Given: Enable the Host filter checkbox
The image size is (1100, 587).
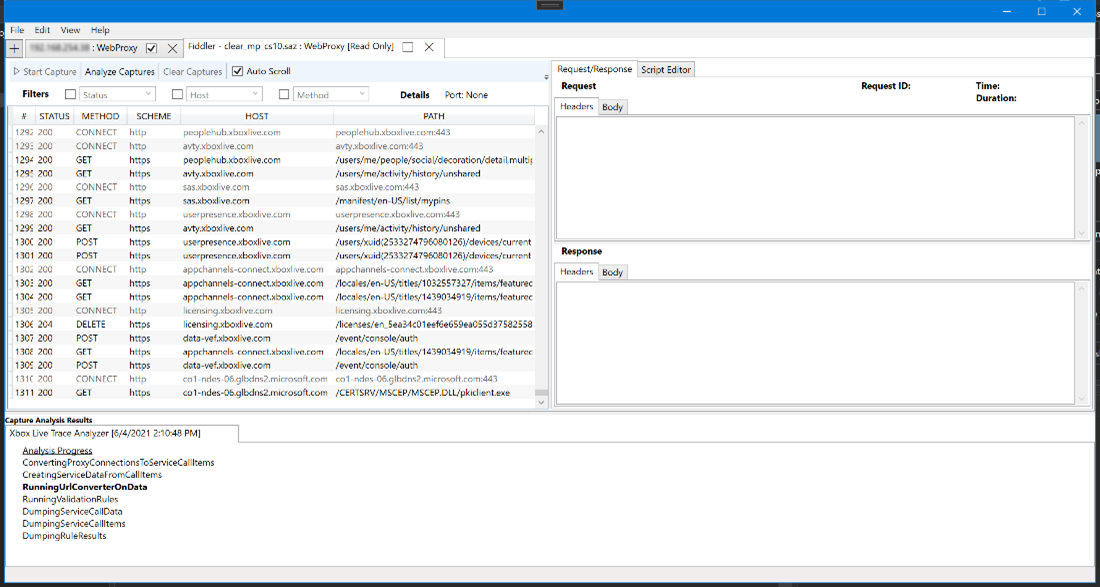Looking at the screenshot, I should [177, 94].
